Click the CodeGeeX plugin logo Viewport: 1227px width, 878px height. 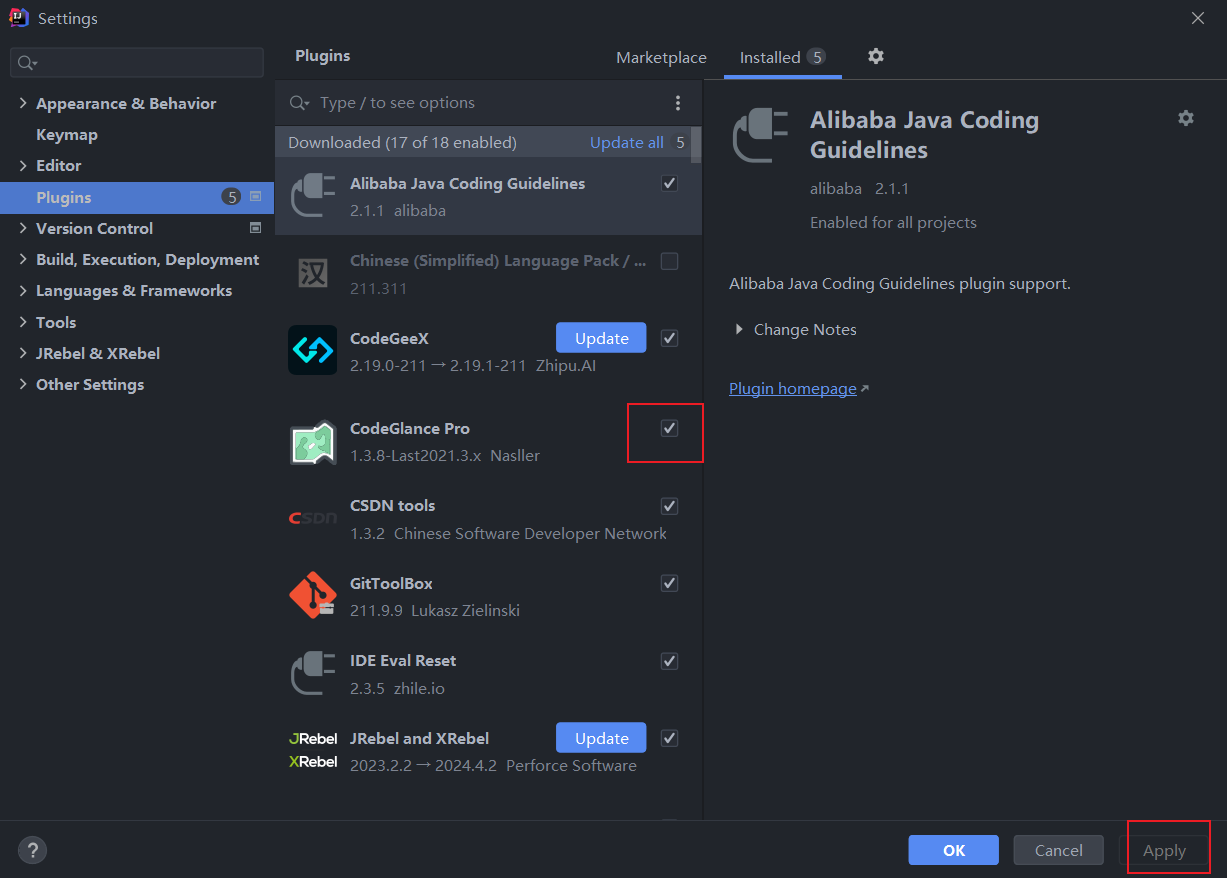(x=313, y=350)
